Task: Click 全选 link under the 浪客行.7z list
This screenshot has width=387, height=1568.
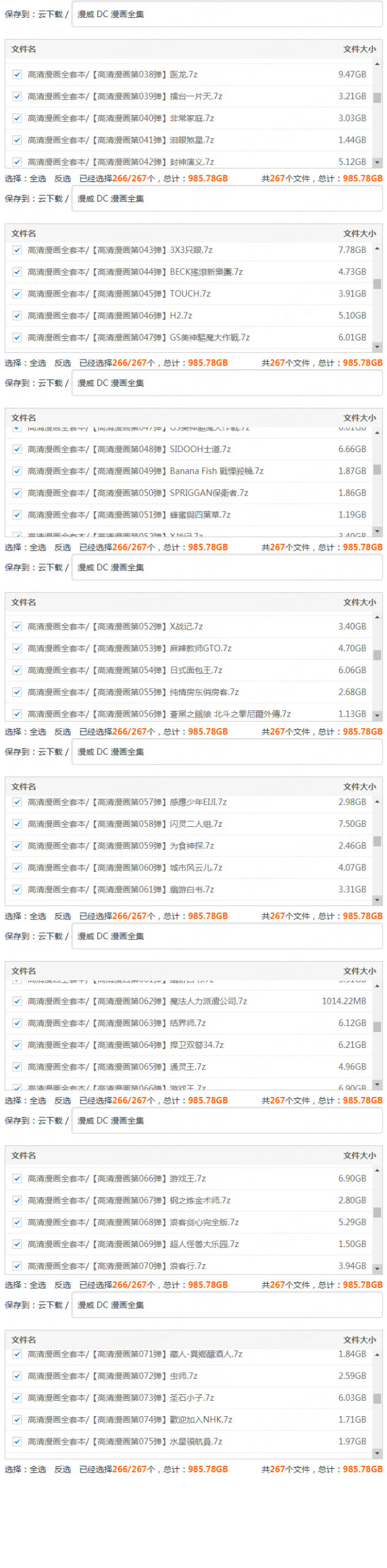Action: point(38,1285)
